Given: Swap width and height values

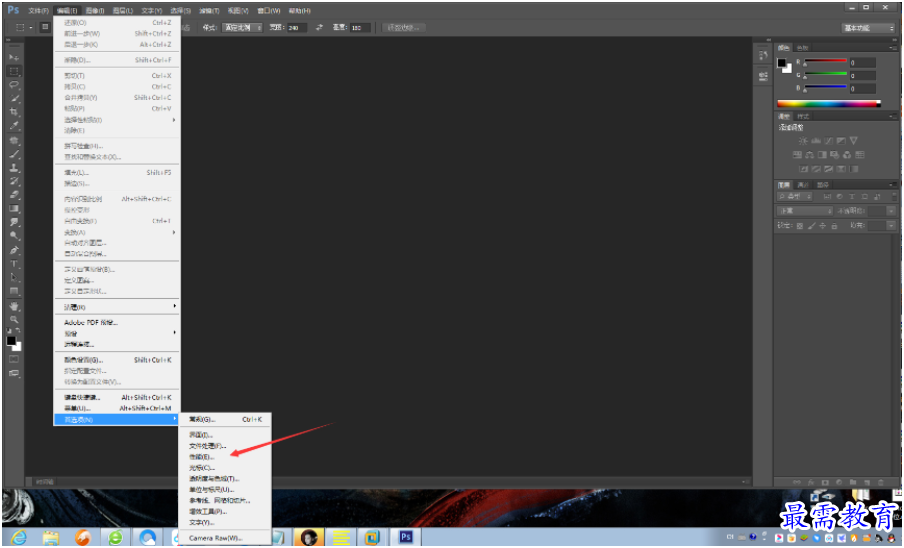Looking at the screenshot, I should coord(319,28).
